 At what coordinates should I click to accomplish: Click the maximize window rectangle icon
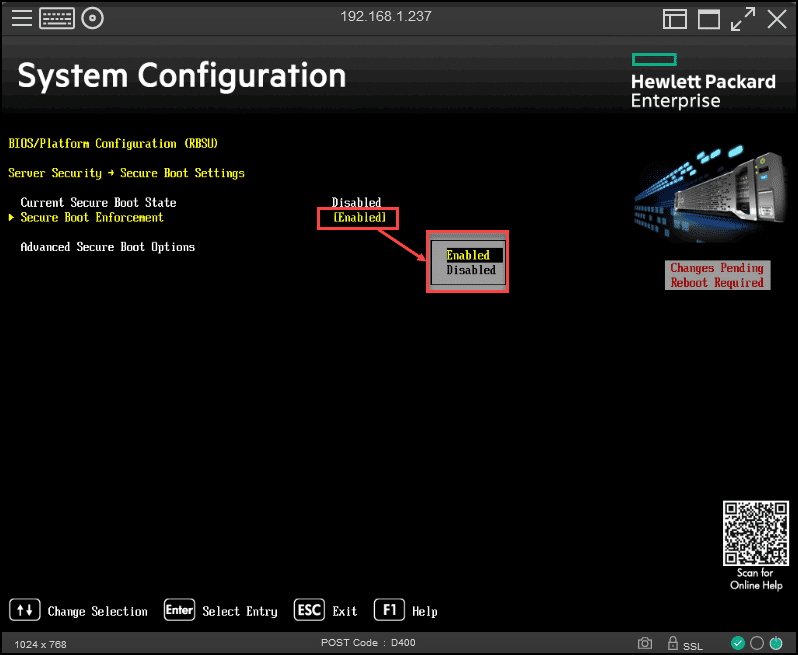[708, 19]
